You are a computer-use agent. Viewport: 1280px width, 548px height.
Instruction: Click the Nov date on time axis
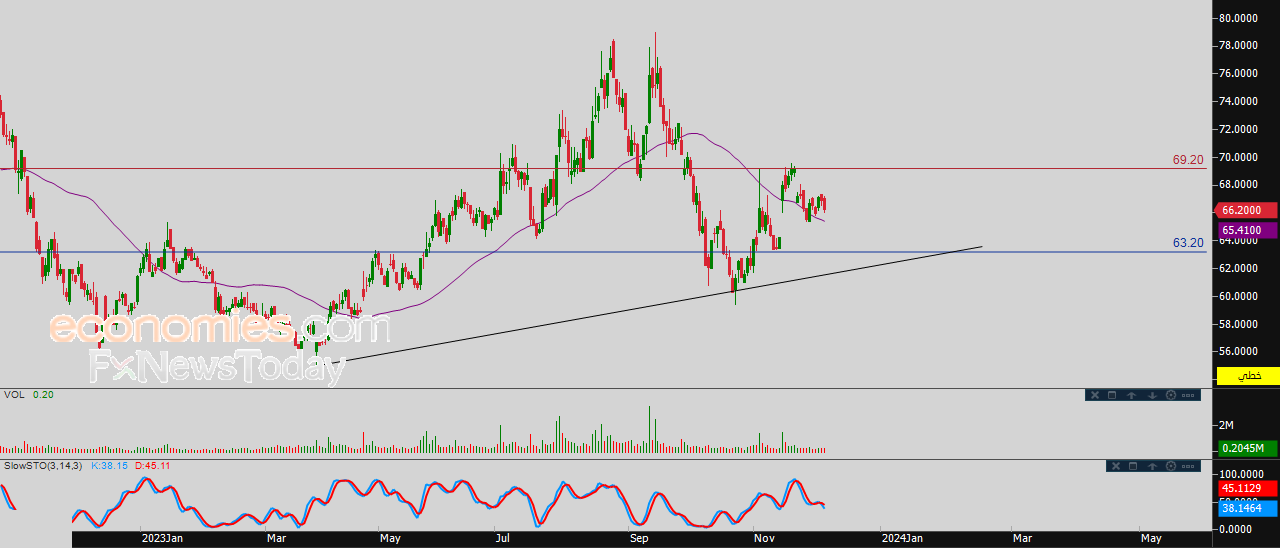click(764, 539)
